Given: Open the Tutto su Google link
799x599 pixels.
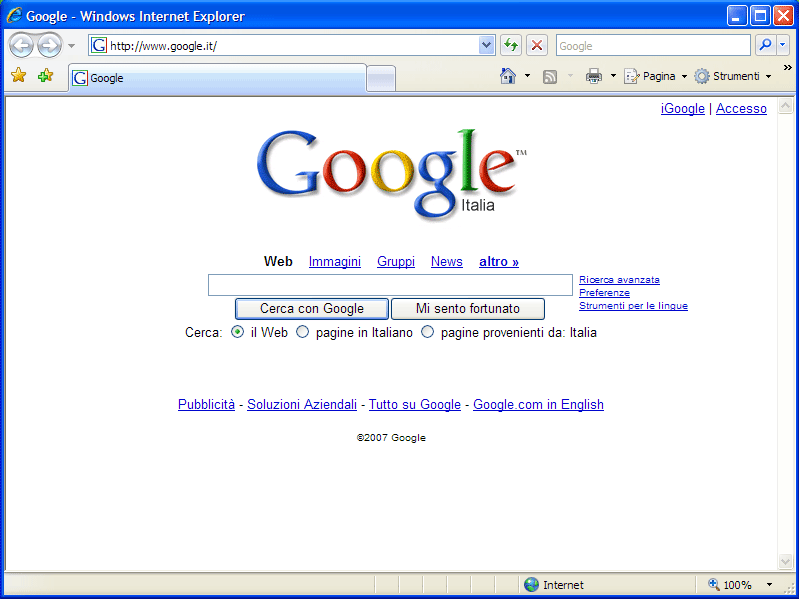Looking at the screenshot, I should [x=415, y=404].
